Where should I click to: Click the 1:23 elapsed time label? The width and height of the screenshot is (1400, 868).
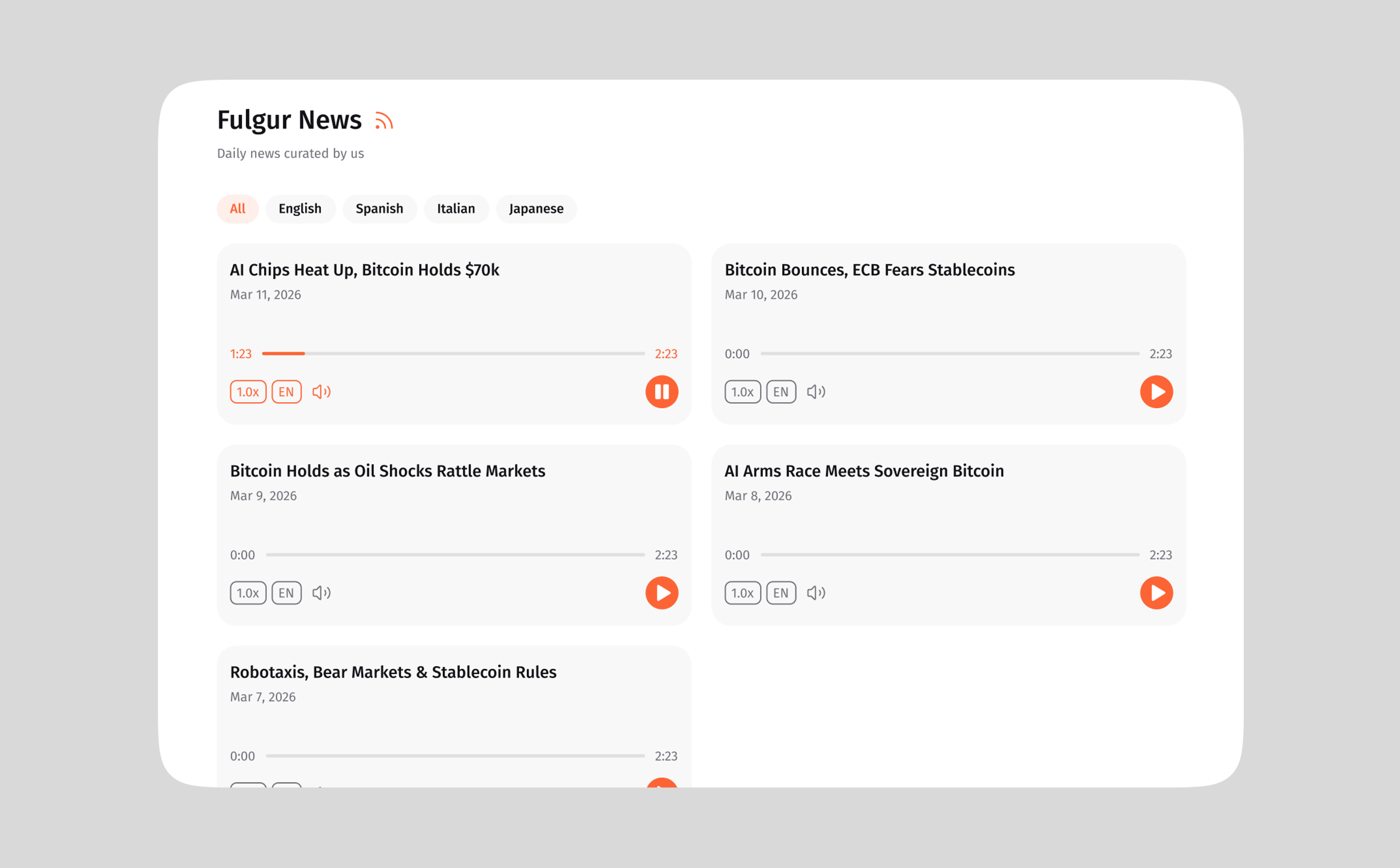[241, 354]
